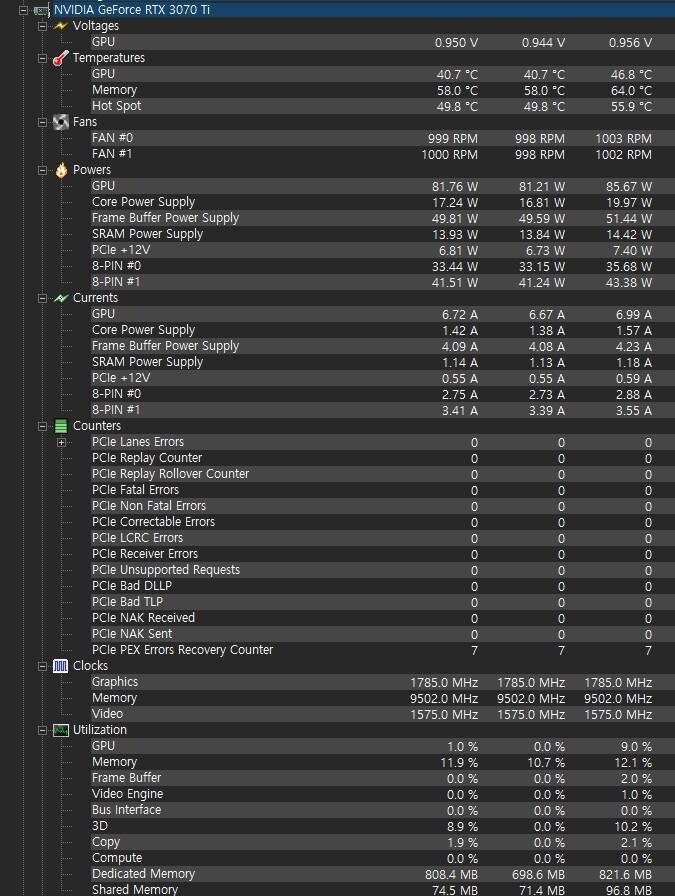675x896 pixels.
Task: Select the Voltages category label
Action: pos(96,26)
